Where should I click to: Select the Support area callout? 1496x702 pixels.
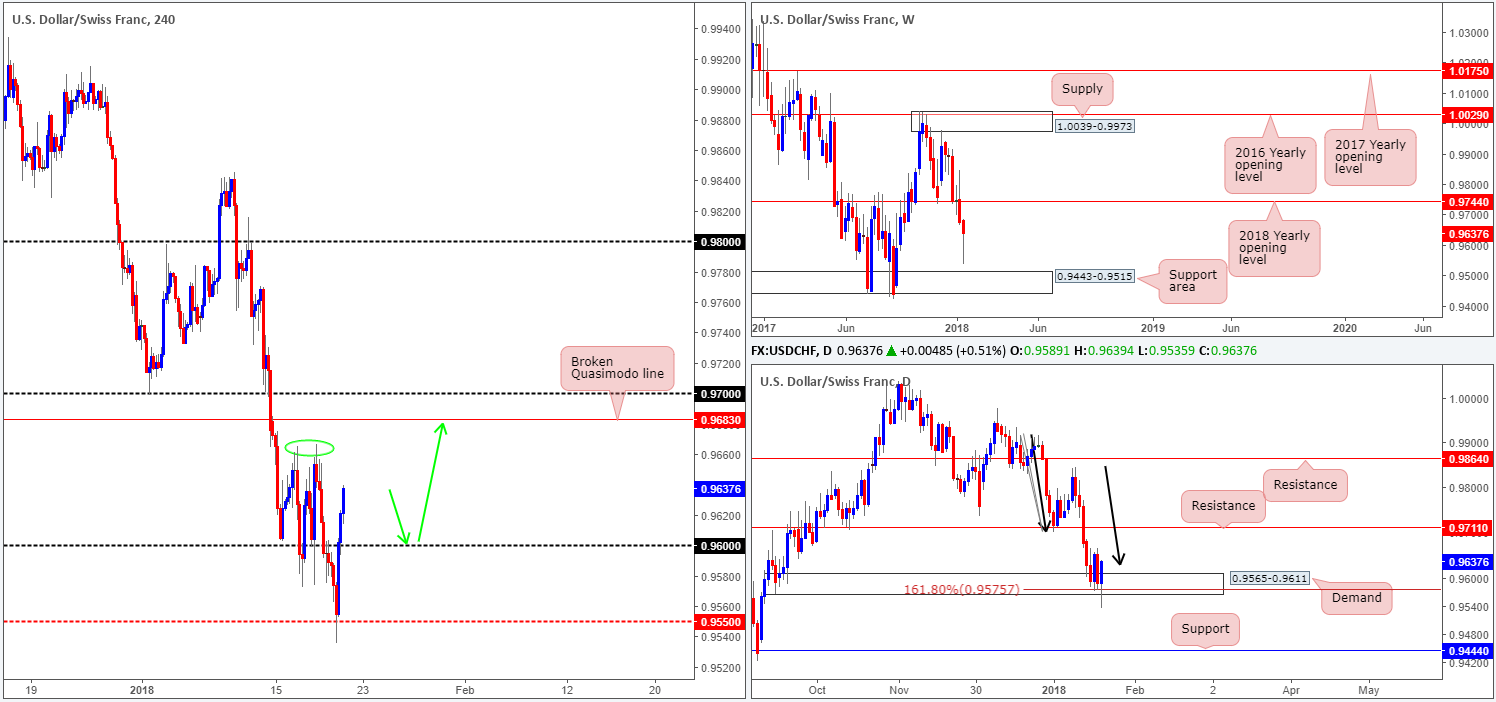click(x=1192, y=282)
